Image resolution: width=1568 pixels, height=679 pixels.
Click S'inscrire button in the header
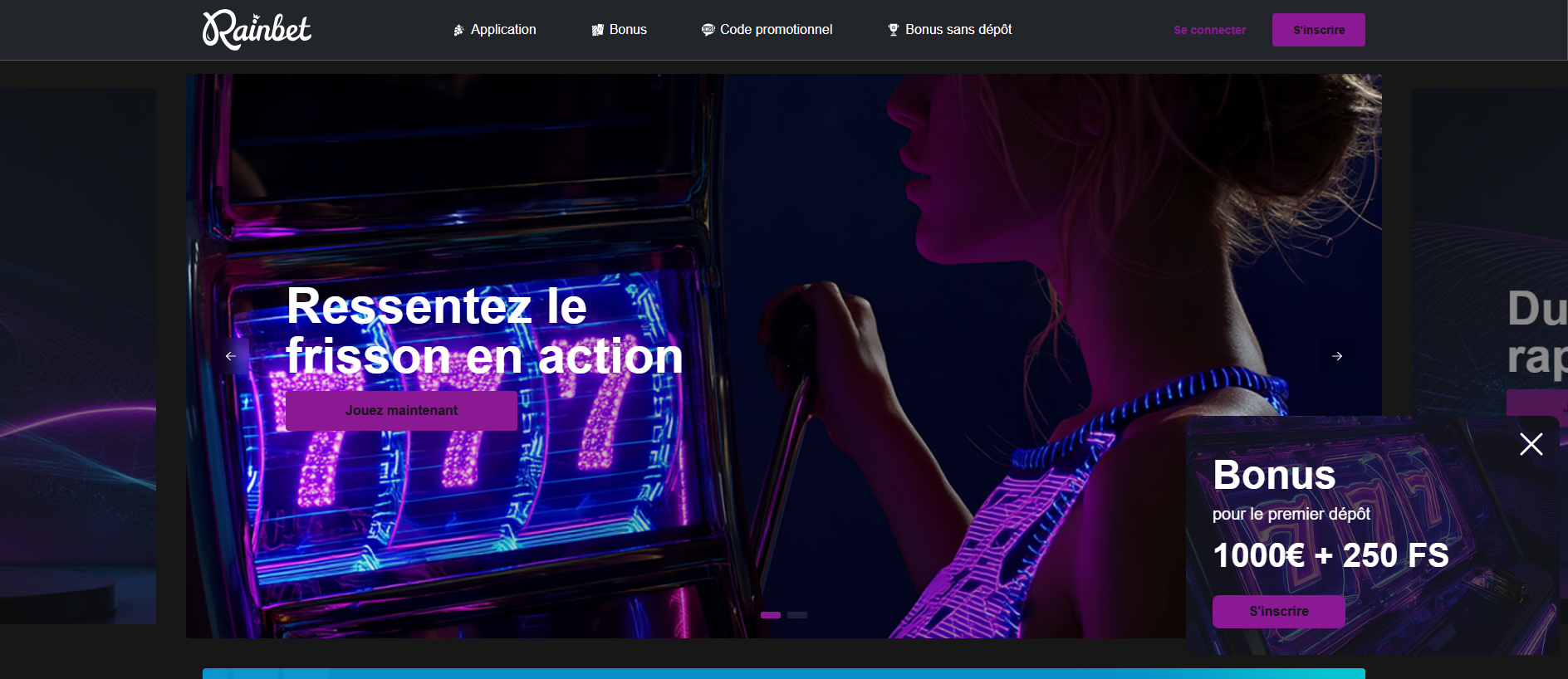(x=1319, y=30)
